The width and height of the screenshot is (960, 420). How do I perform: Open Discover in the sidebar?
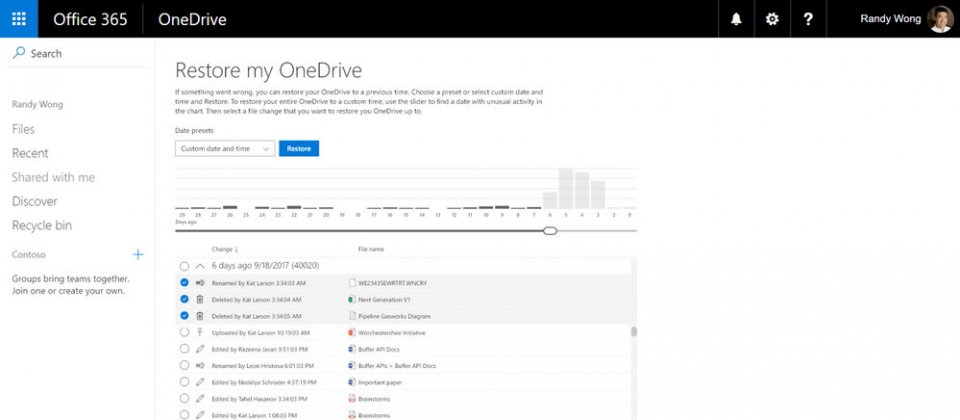34,201
